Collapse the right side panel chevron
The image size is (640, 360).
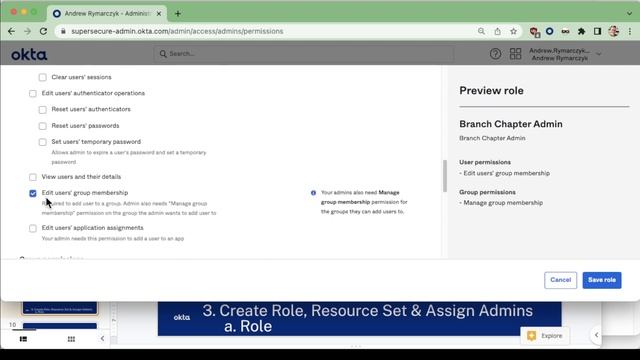596,335
